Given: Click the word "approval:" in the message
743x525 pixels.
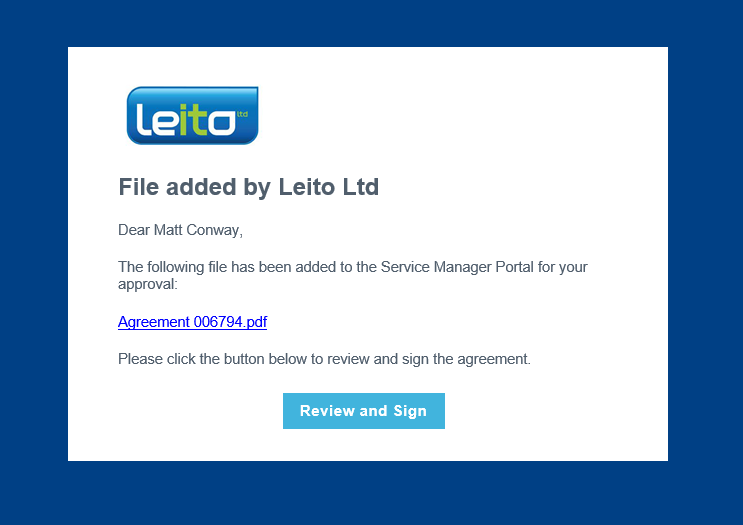Looking at the screenshot, I should (147, 284).
